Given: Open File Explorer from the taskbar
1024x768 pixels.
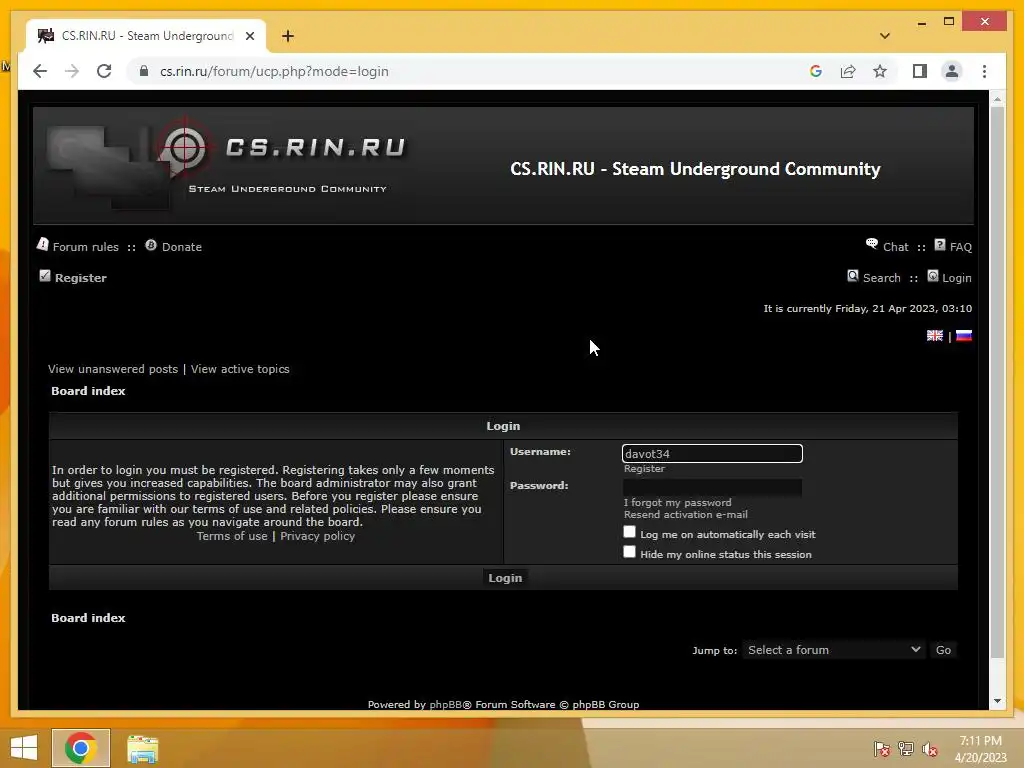Looking at the screenshot, I should [x=142, y=748].
